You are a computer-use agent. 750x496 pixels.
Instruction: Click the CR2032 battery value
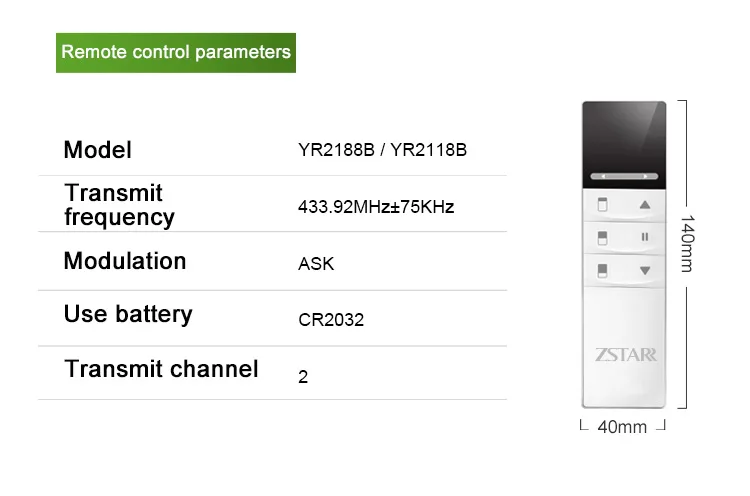coord(331,321)
